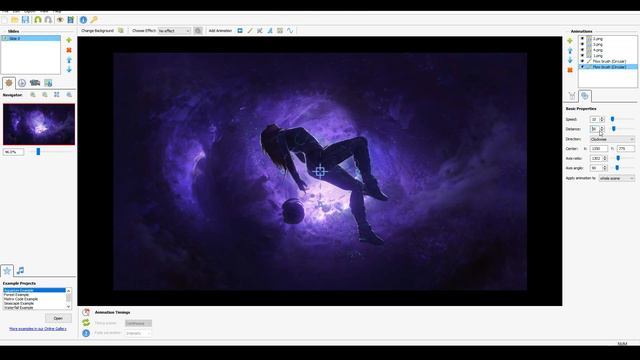Click the Animation Timings clock icon

coord(86,312)
